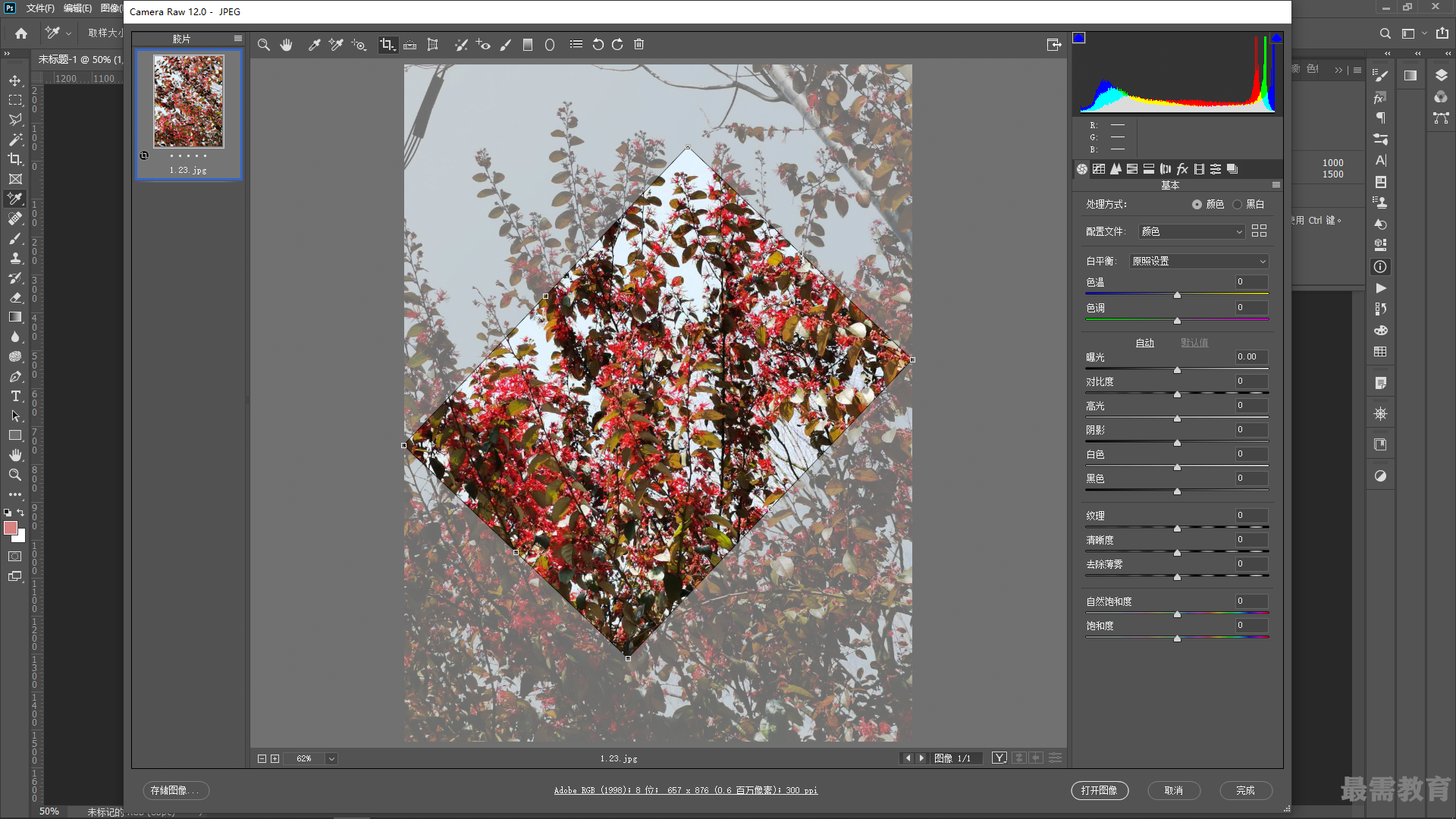Click 打开图像 open image button
1456x819 pixels.
click(x=1100, y=791)
